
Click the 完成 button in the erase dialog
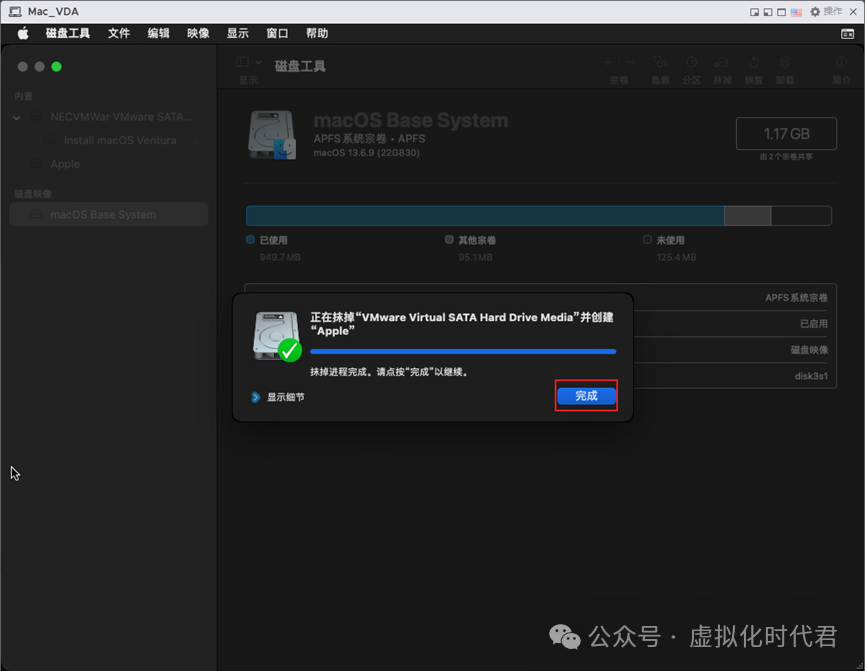[x=586, y=396]
